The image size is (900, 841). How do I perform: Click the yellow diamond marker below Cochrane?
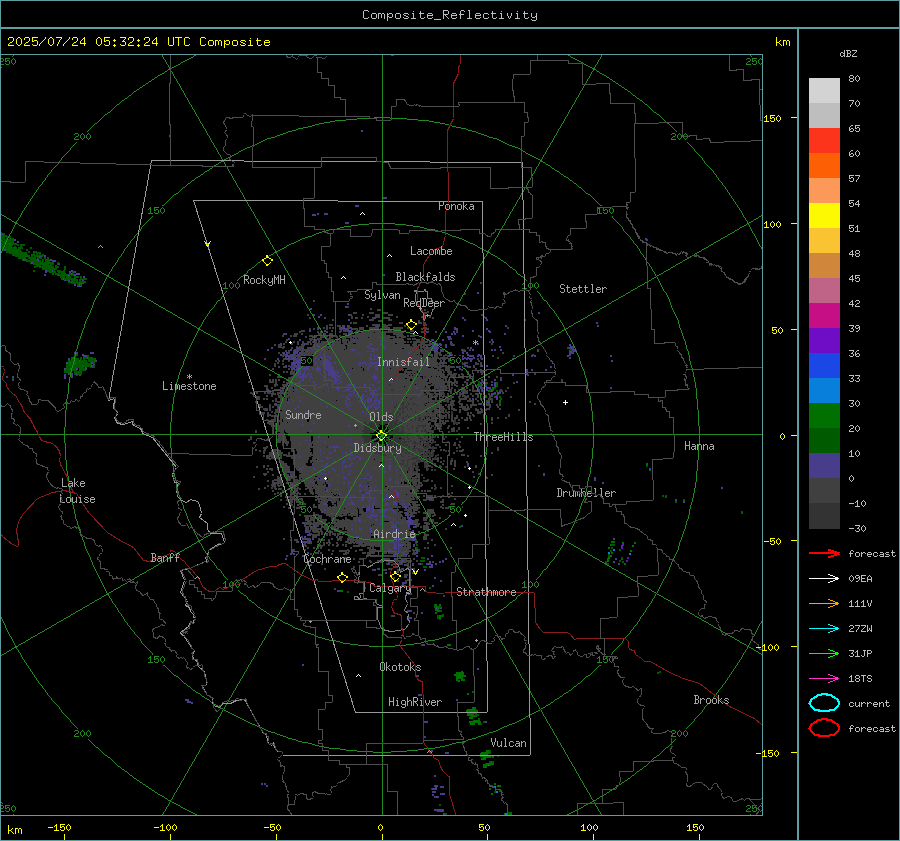tap(342, 577)
